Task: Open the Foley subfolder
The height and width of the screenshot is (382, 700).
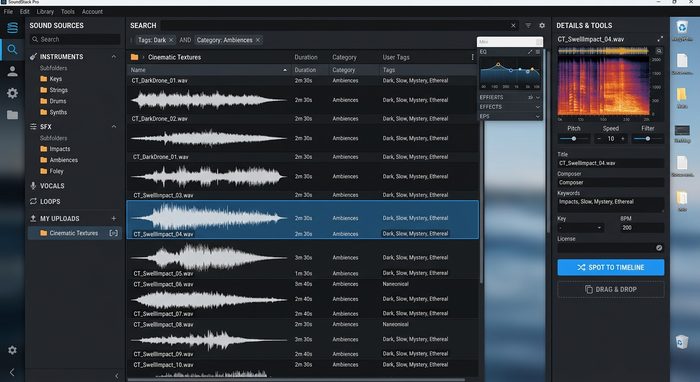Action: tap(52, 171)
